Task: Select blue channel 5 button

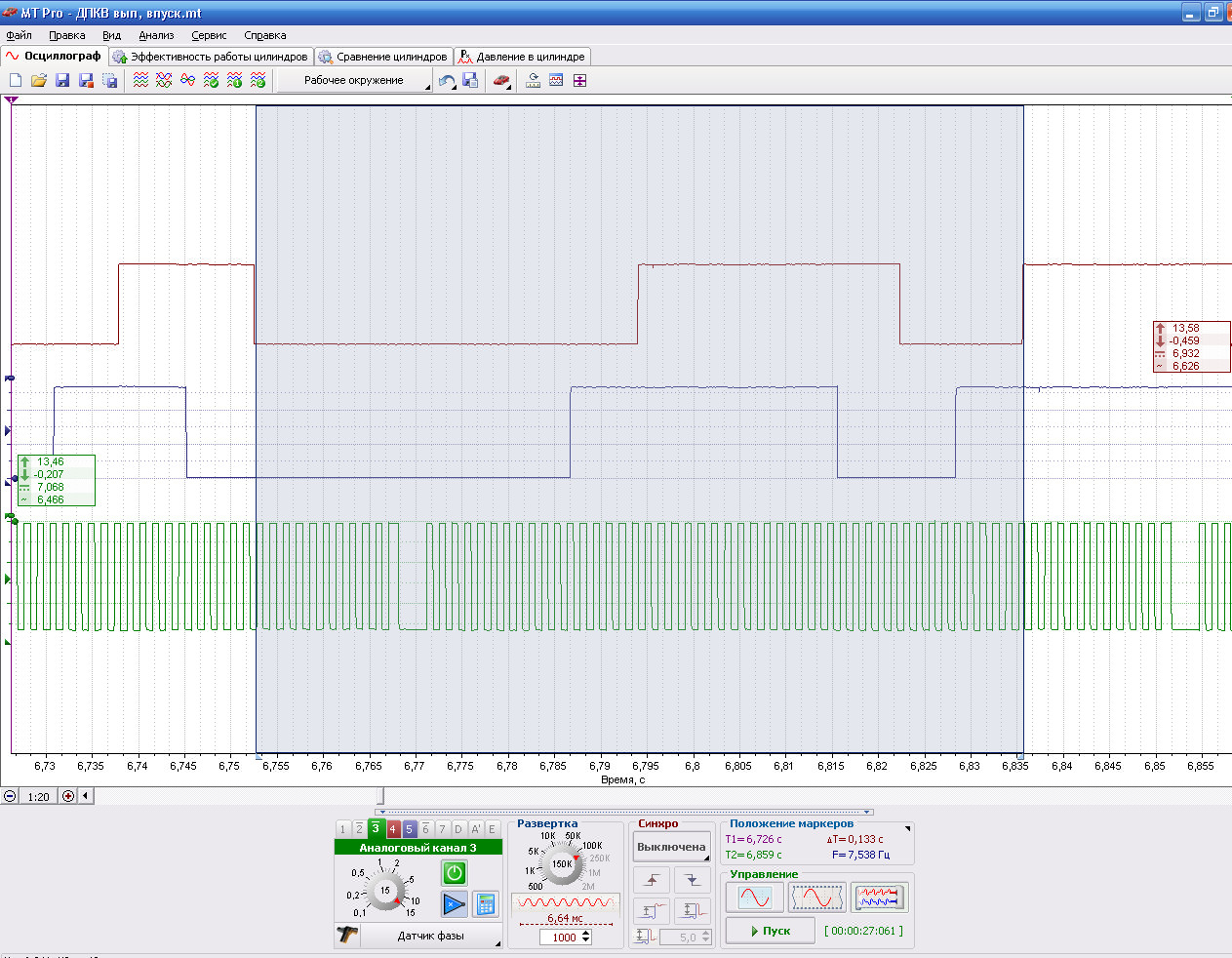Action: tap(409, 829)
